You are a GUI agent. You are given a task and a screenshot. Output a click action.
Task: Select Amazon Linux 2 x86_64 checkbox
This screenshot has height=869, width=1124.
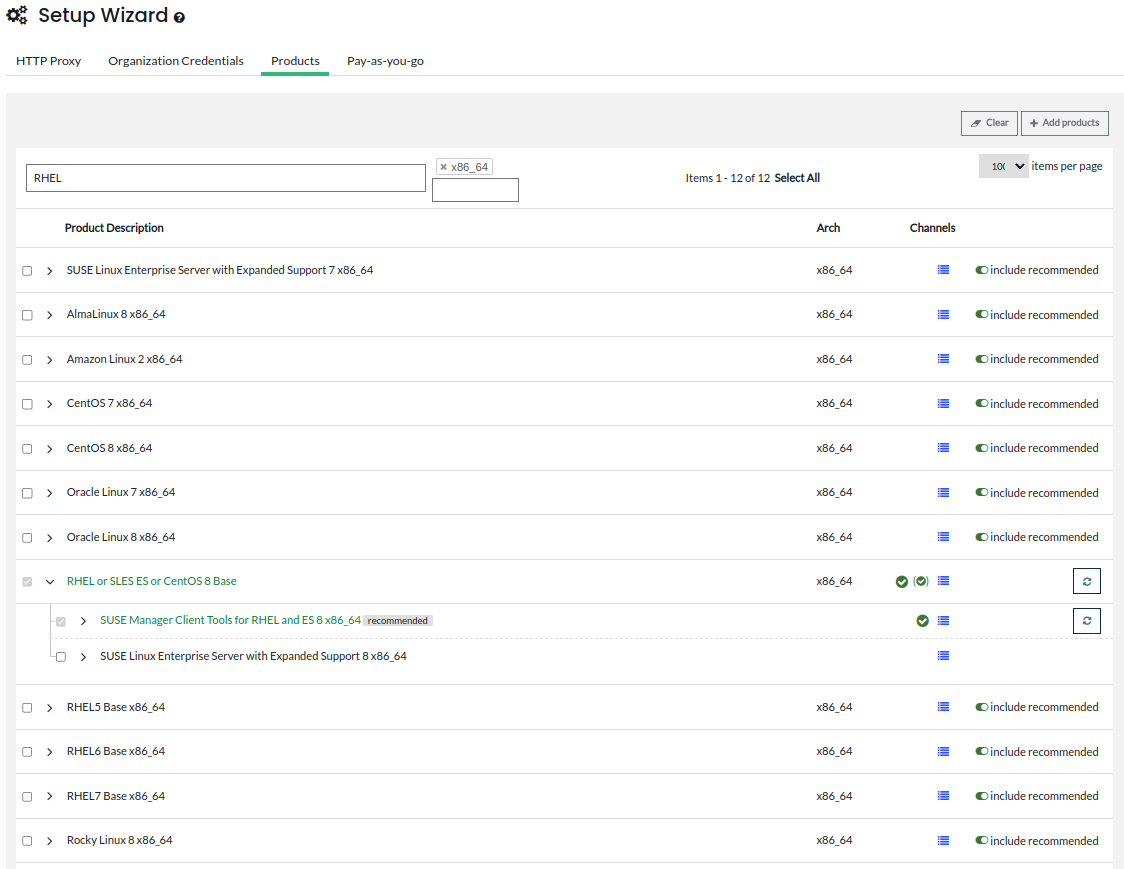click(x=27, y=359)
